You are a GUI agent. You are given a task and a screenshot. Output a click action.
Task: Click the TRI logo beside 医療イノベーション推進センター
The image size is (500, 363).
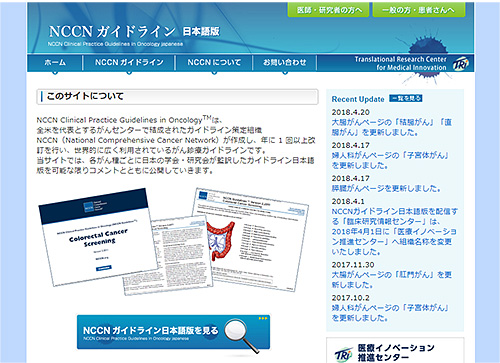tap(343, 354)
